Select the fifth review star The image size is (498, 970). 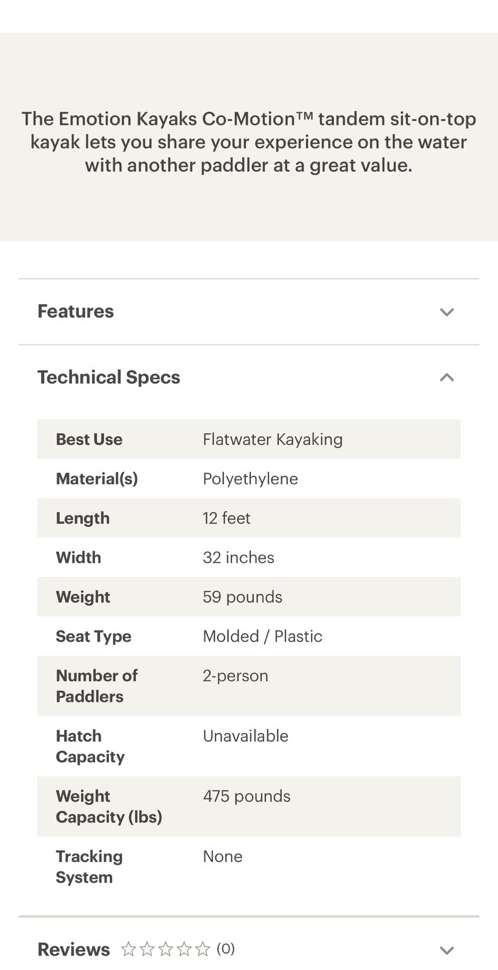pos(202,949)
